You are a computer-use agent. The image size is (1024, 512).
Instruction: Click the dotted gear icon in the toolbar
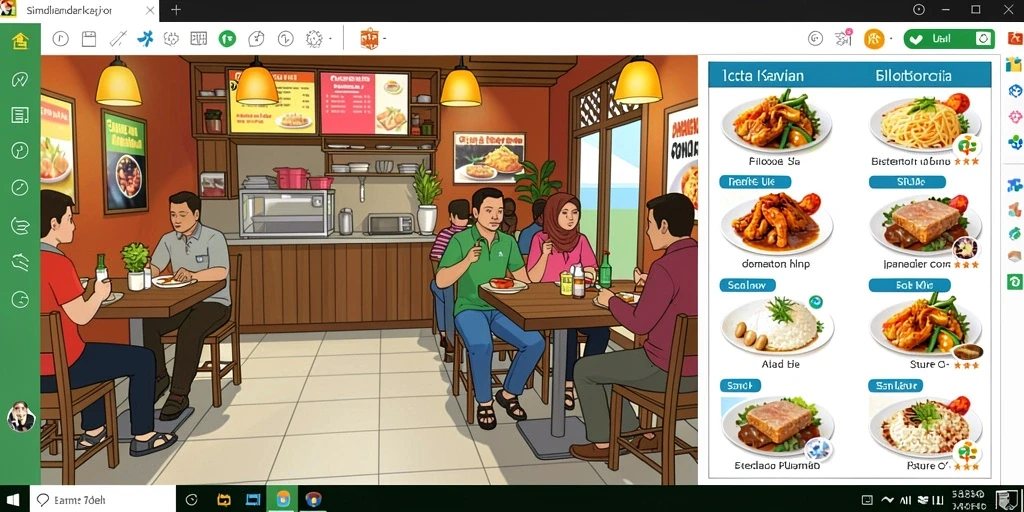(x=315, y=39)
